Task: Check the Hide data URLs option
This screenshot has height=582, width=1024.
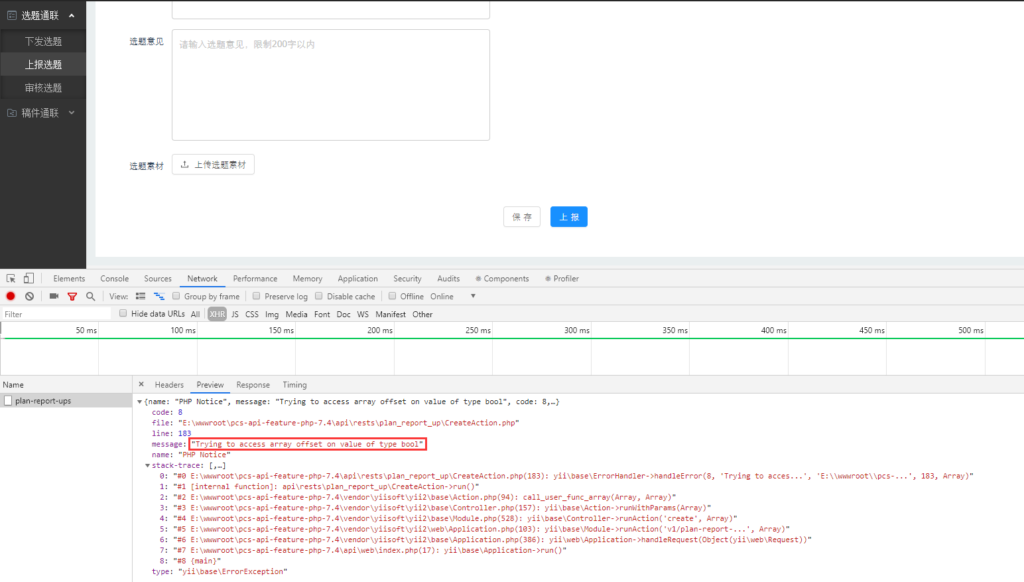Action: point(125,313)
